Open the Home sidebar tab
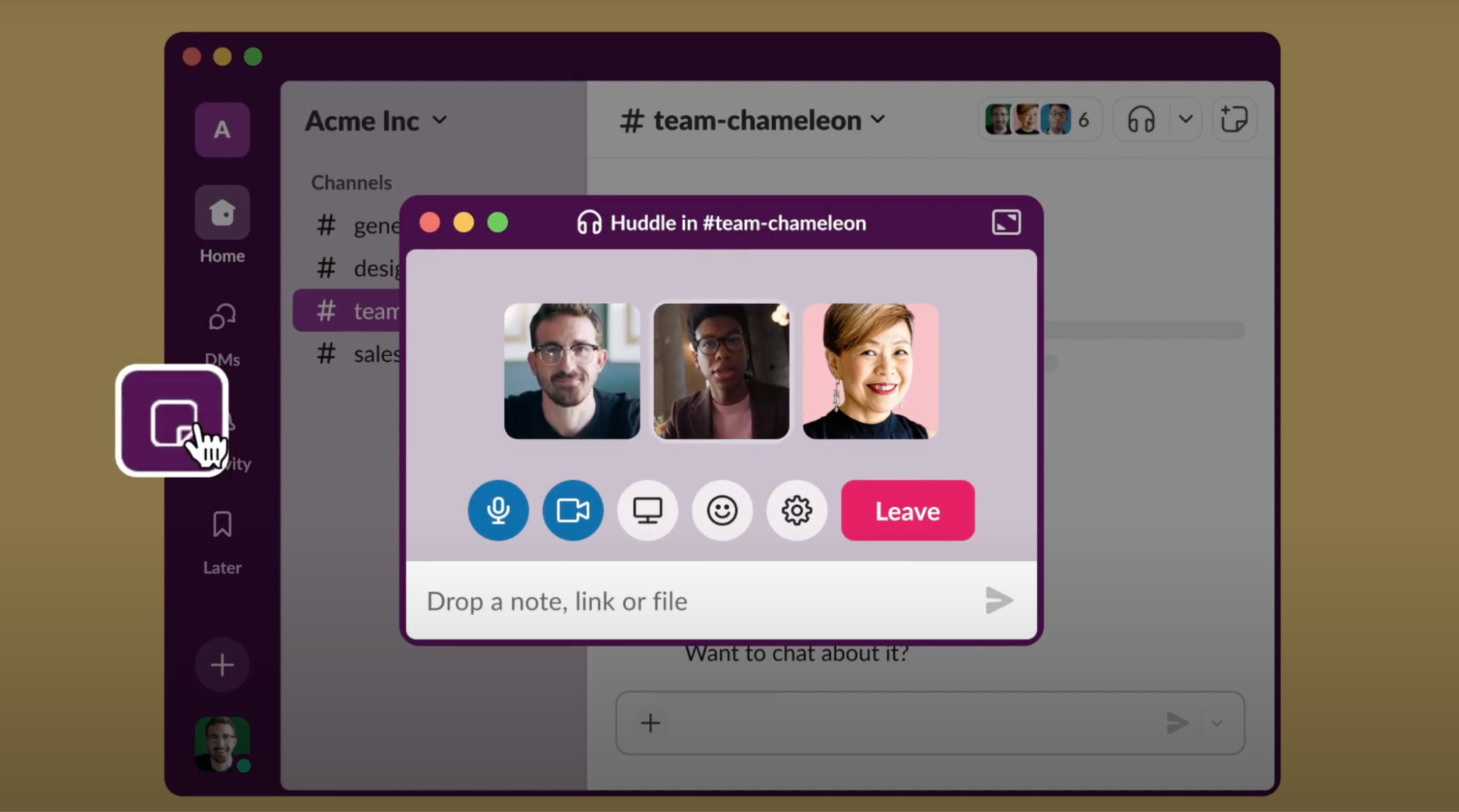Image resolution: width=1459 pixels, height=812 pixels. (x=222, y=214)
